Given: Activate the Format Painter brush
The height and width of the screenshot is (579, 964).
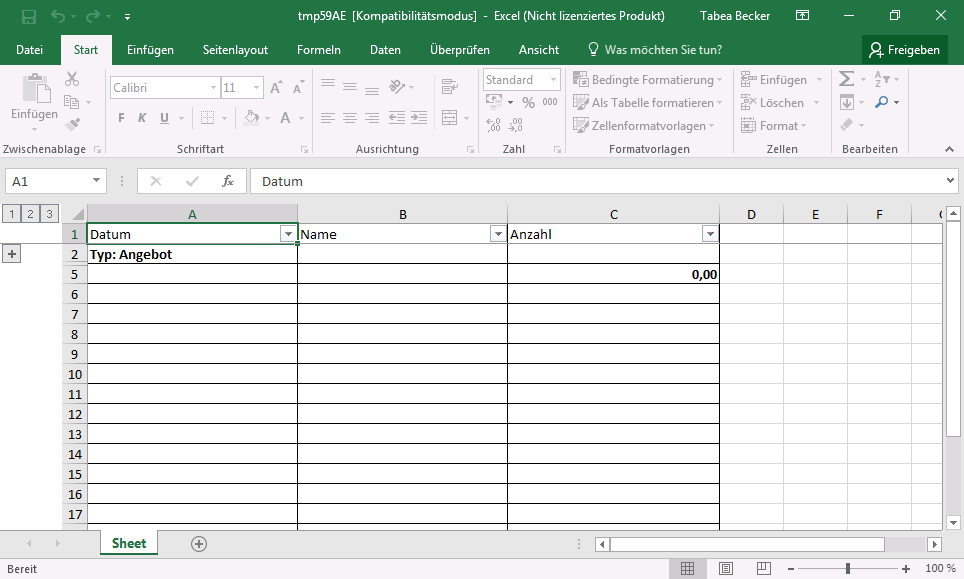Looking at the screenshot, I should click(72, 125).
